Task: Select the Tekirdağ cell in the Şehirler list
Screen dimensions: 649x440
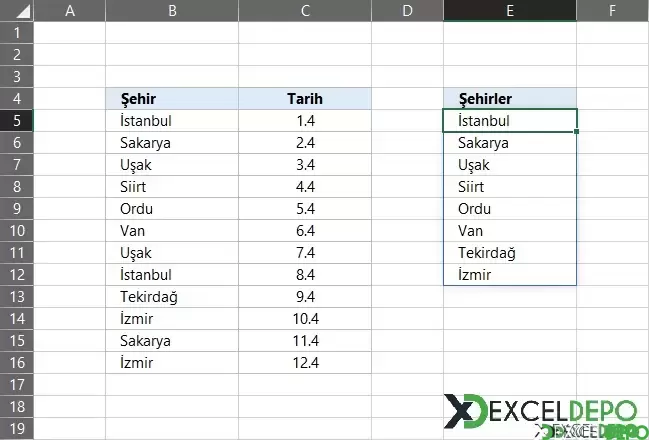Action: (x=510, y=253)
